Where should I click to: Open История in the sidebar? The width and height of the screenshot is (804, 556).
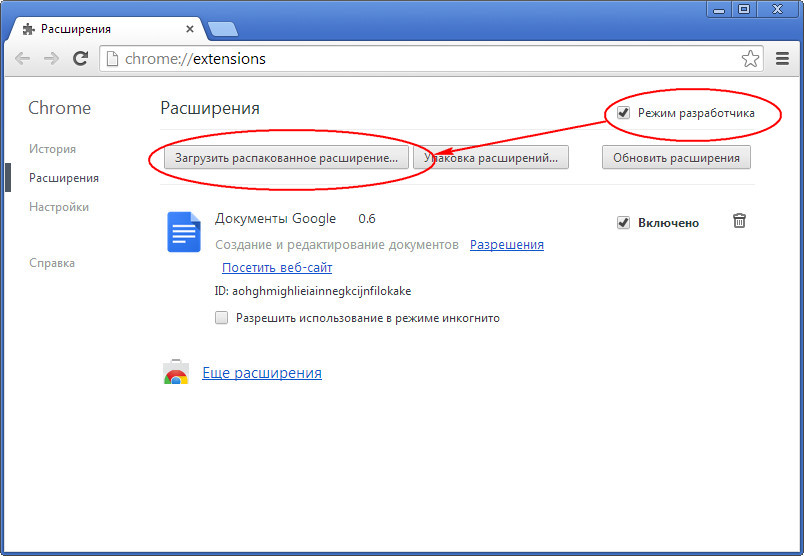52,149
